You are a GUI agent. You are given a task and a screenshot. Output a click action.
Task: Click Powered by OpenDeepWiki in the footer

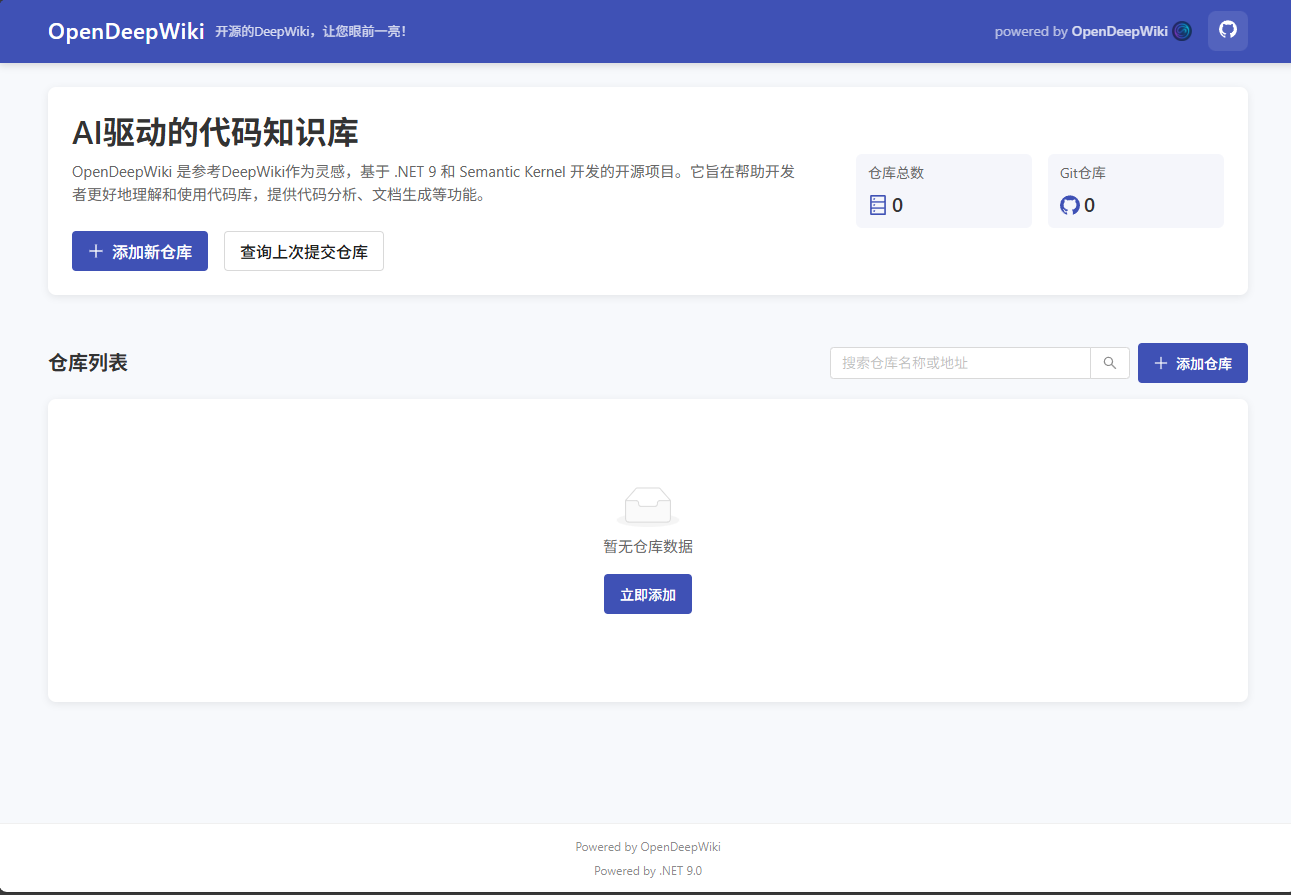(x=647, y=846)
